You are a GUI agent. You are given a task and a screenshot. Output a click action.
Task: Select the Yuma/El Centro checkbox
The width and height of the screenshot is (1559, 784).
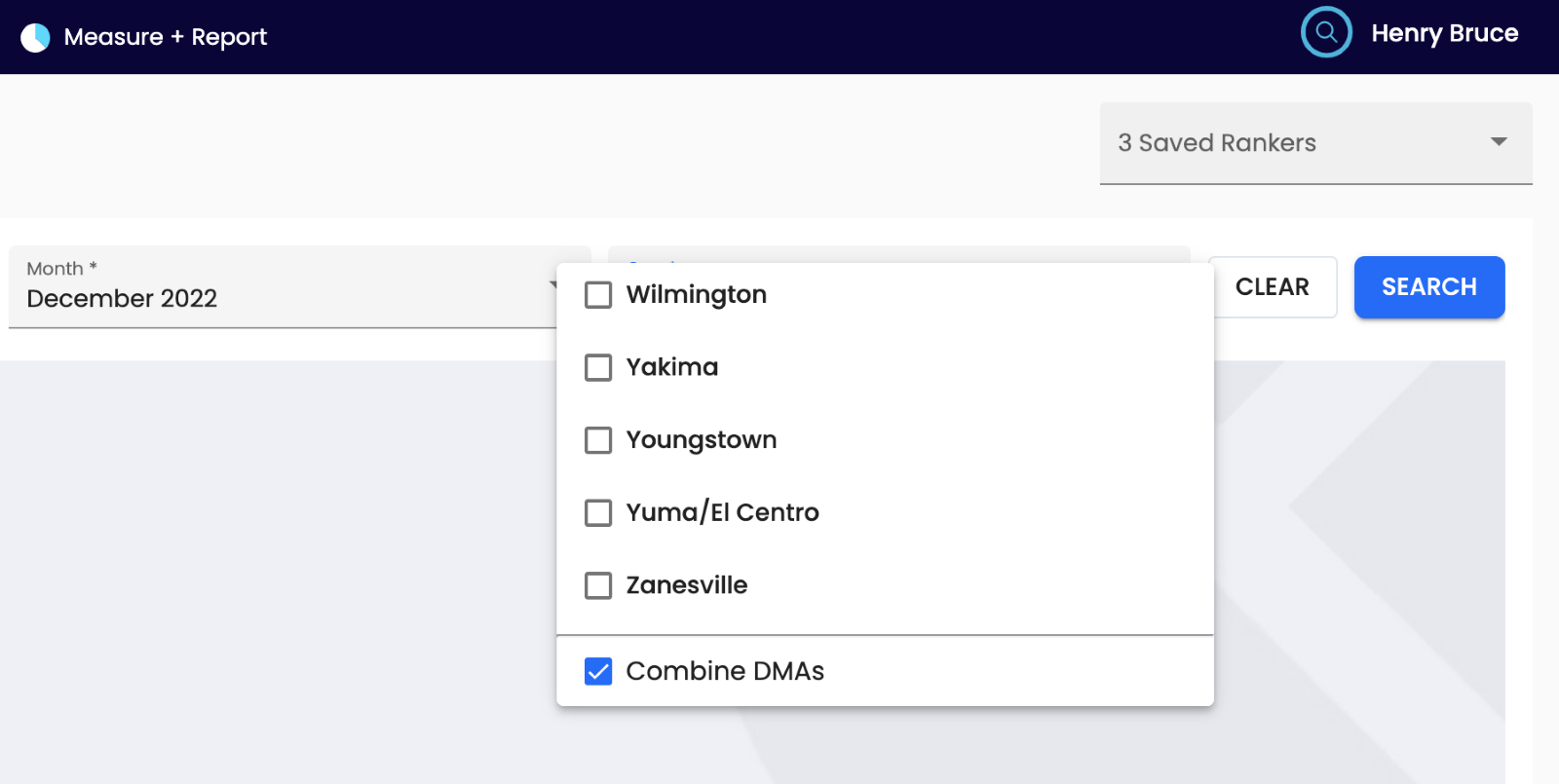click(x=598, y=513)
